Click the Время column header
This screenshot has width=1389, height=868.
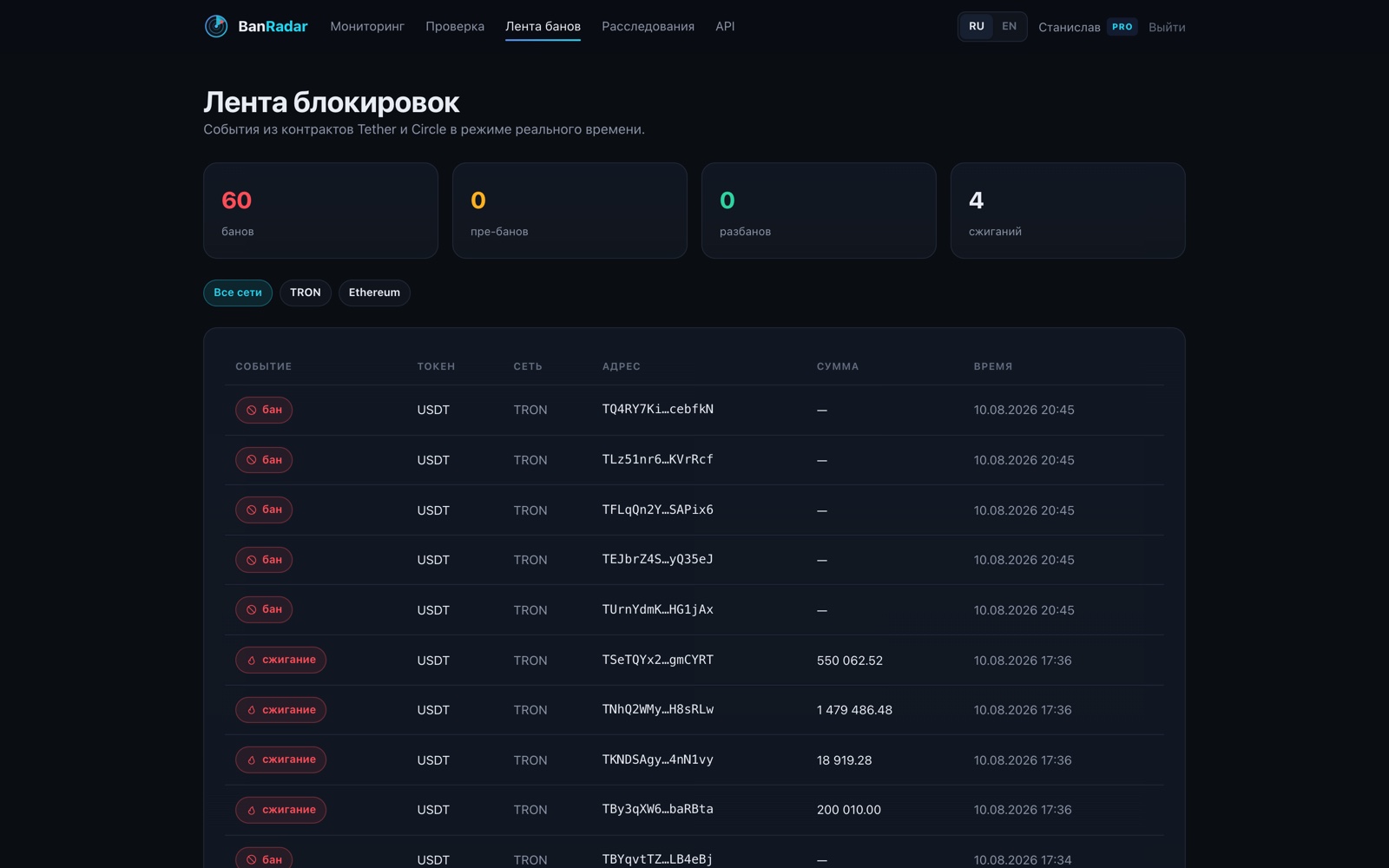(993, 366)
